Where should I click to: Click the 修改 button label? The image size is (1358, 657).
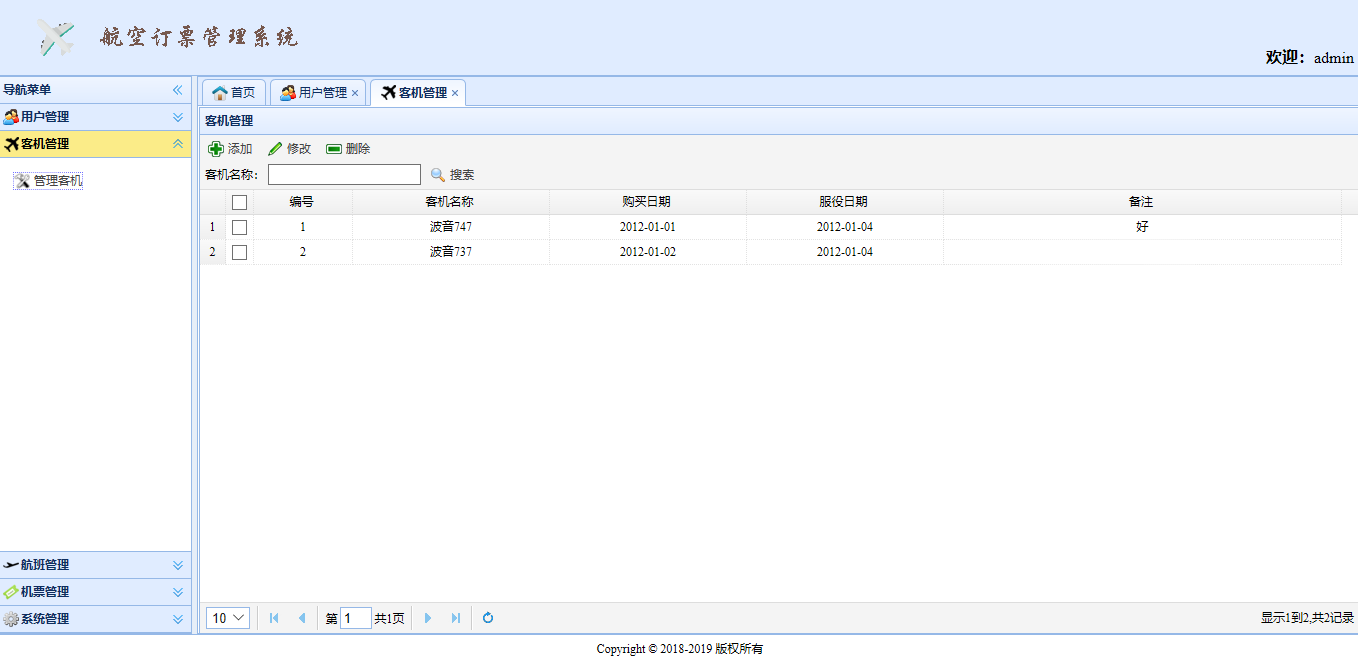(x=299, y=149)
